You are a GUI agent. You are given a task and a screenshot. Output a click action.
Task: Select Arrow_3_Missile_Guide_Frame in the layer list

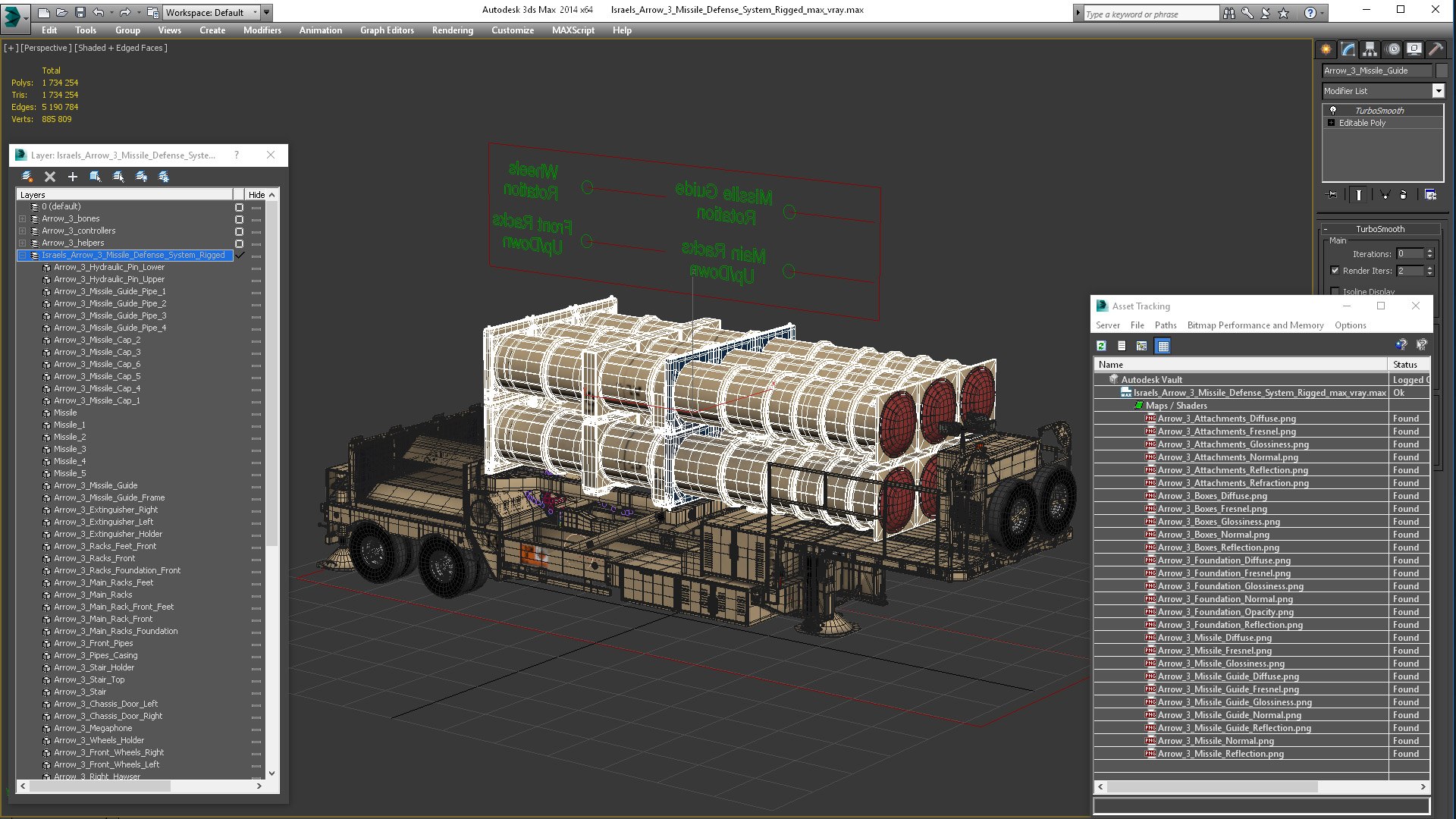point(109,497)
